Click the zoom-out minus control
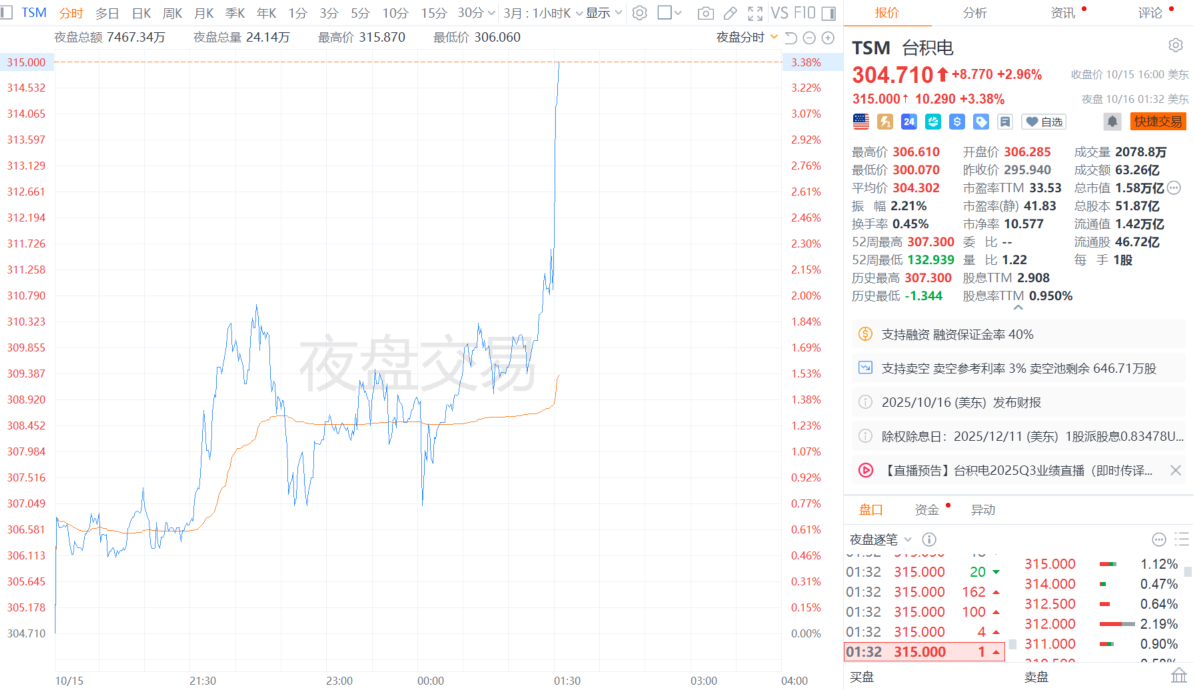Viewport: 1194px width, 690px height. tap(808, 37)
